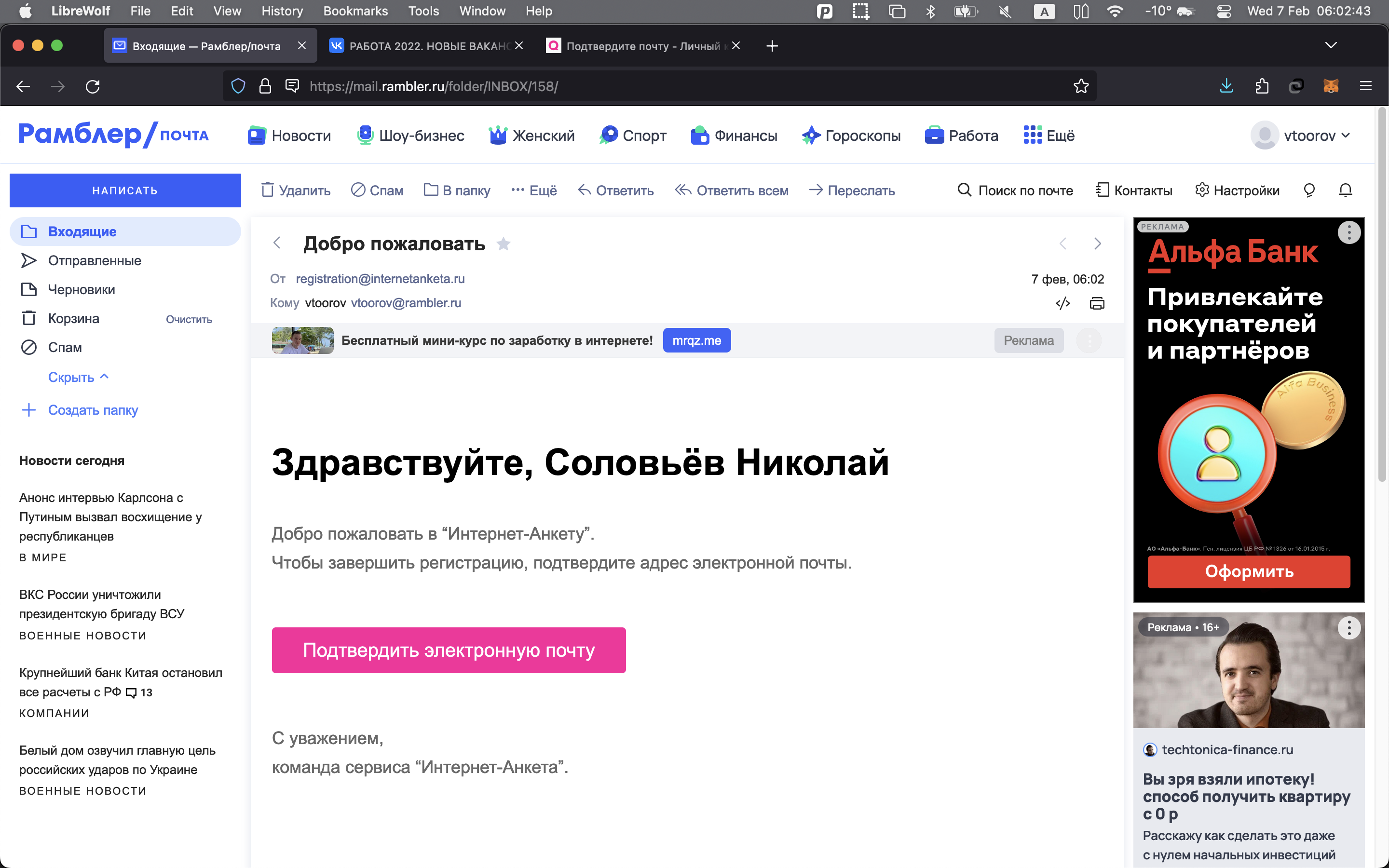1389x868 pixels.
Task: Expand the Ещё services menu
Action: (x=1049, y=136)
